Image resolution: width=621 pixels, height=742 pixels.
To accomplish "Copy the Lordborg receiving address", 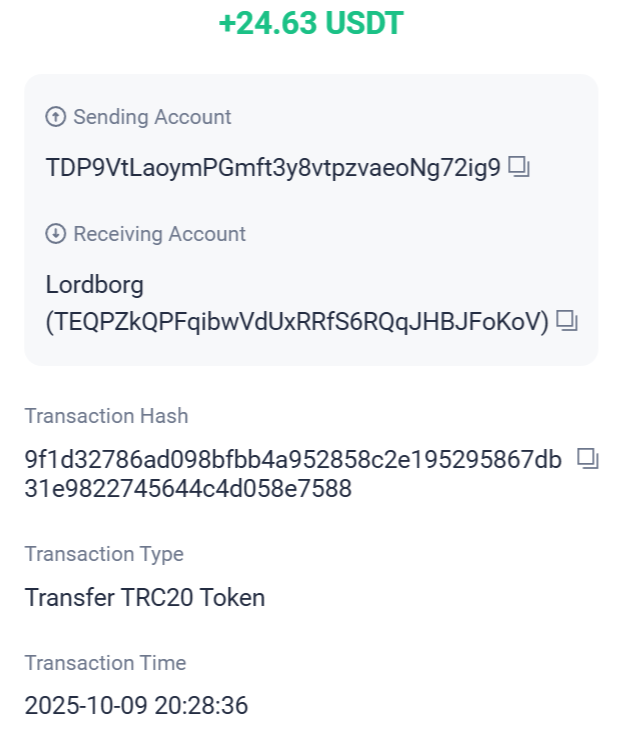I will coord(568,321).
